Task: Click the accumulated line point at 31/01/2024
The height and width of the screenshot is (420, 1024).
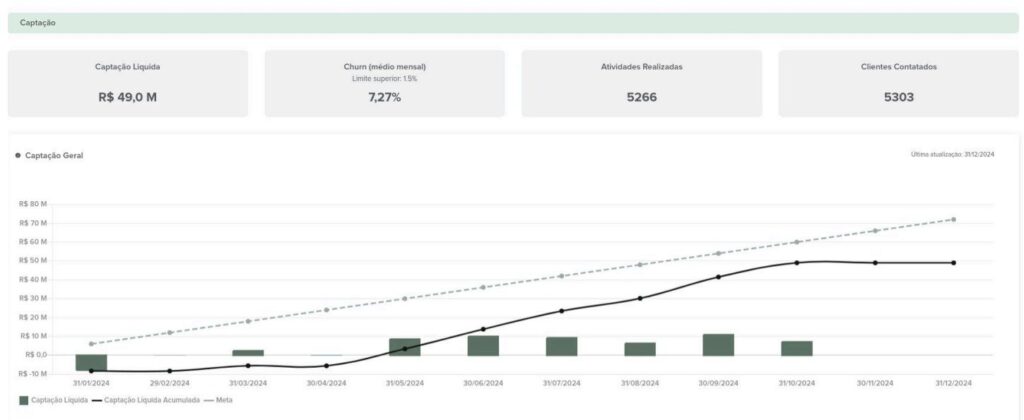Action: 91,370
